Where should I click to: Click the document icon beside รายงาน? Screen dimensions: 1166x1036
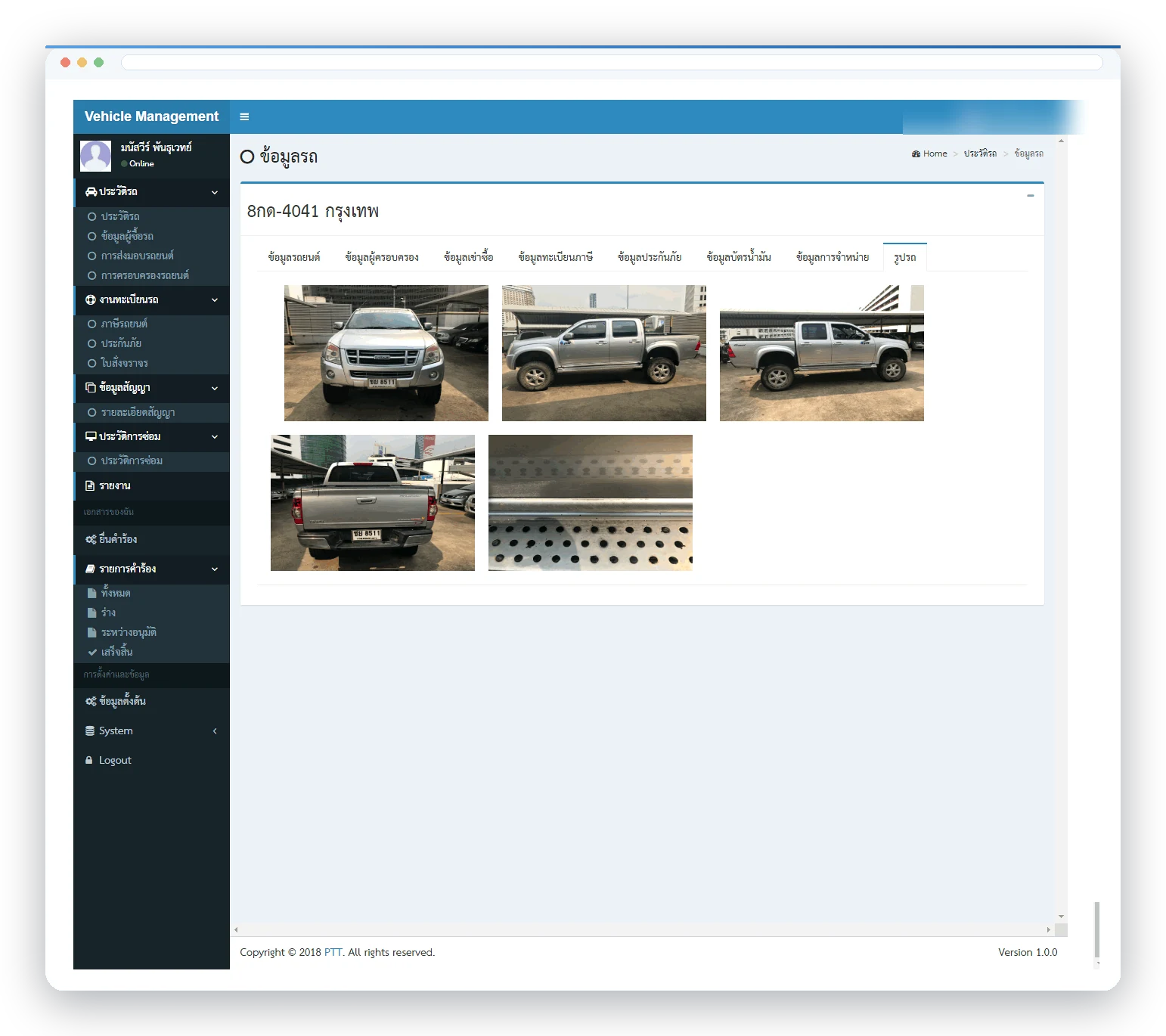[90, 485]
